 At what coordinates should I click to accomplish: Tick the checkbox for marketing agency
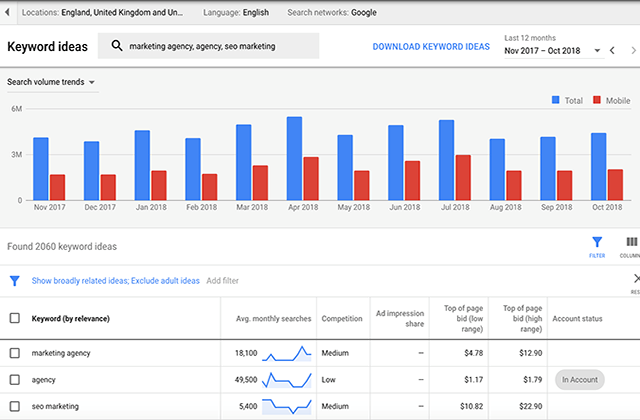point(14,353)
